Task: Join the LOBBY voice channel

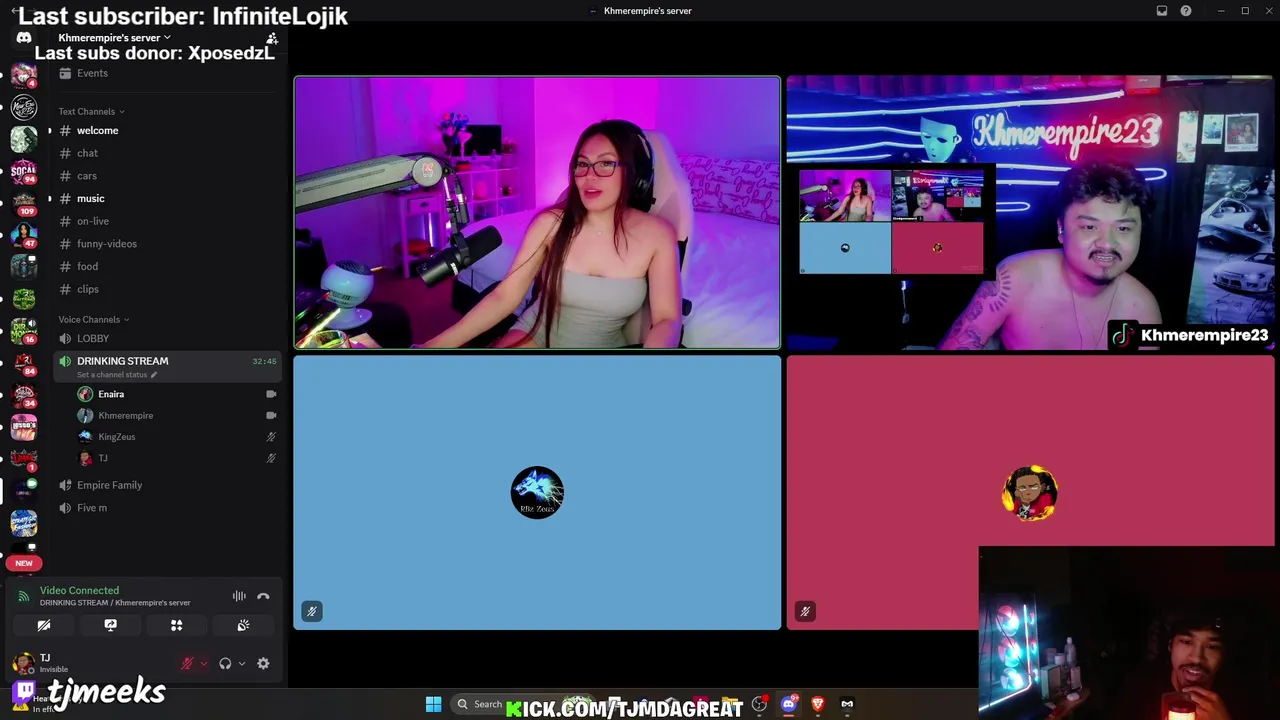Action: point(166,338)
